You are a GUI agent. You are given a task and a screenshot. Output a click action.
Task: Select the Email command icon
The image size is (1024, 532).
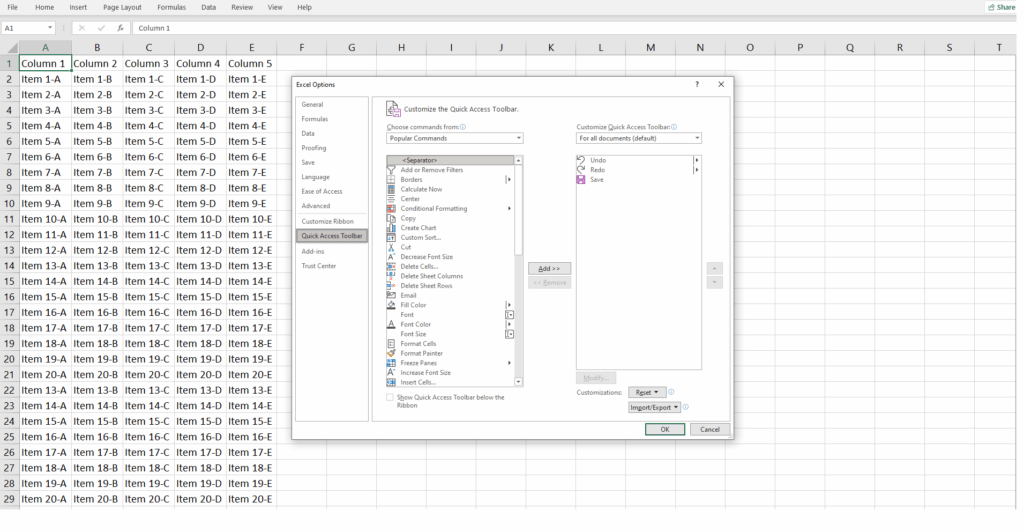(x=391, y=295)
